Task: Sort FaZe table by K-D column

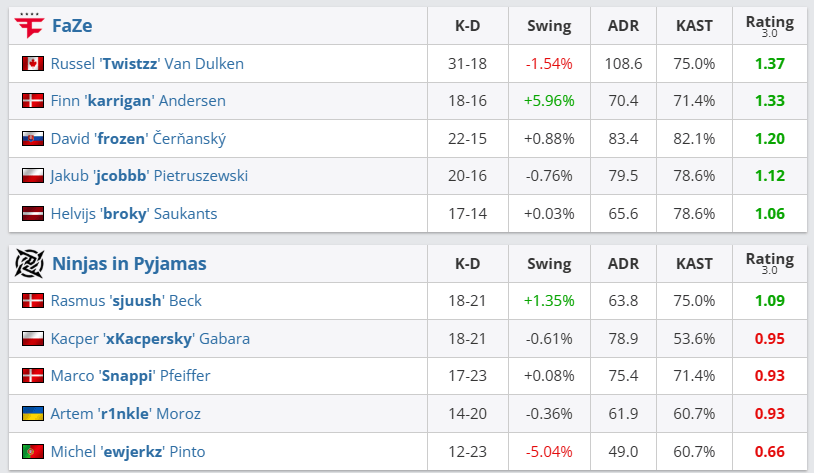Action: click(x=467, y=26)
